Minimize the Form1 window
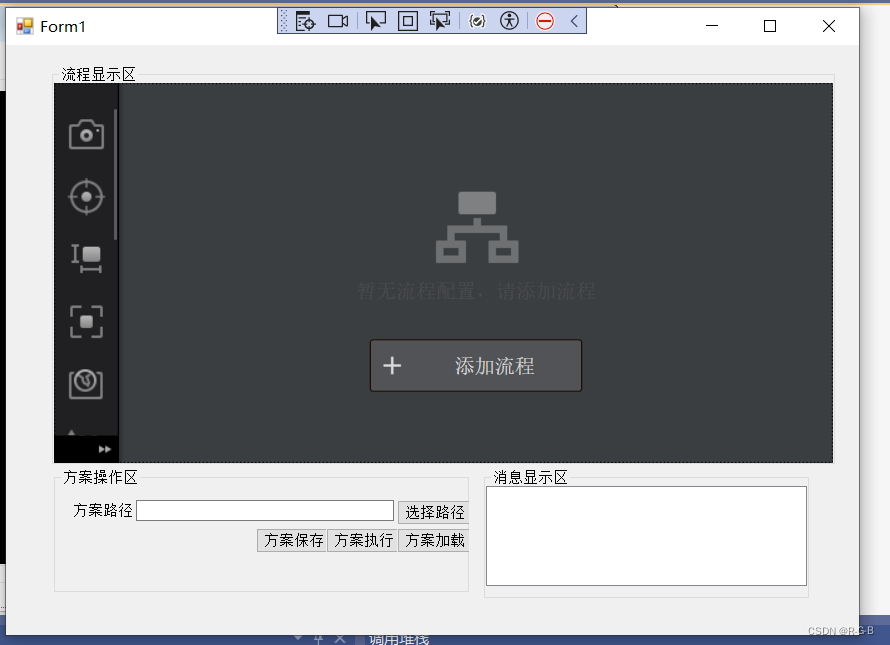The image size is (890, 645). coord(712,26)
